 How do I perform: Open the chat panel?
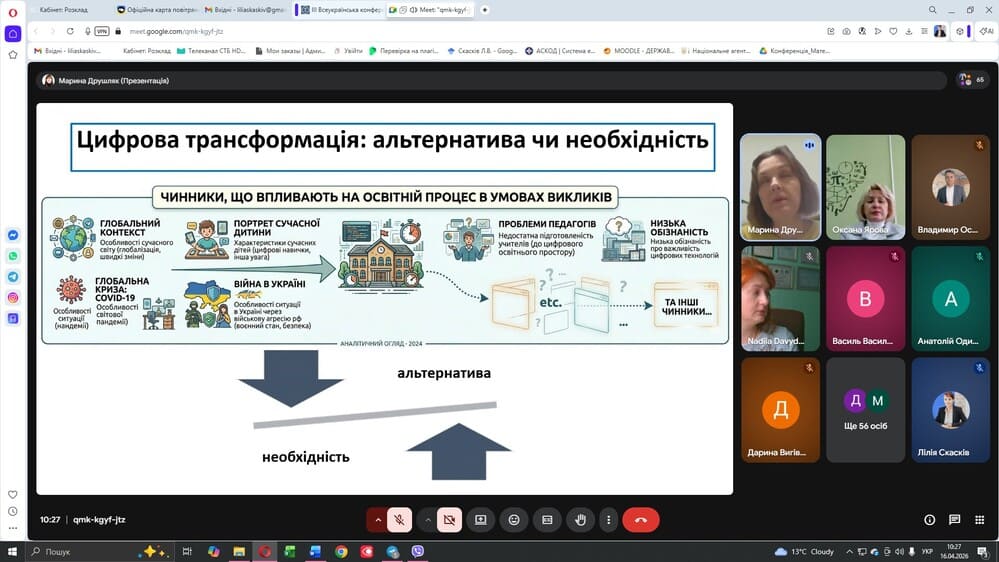tap(954, 520)
